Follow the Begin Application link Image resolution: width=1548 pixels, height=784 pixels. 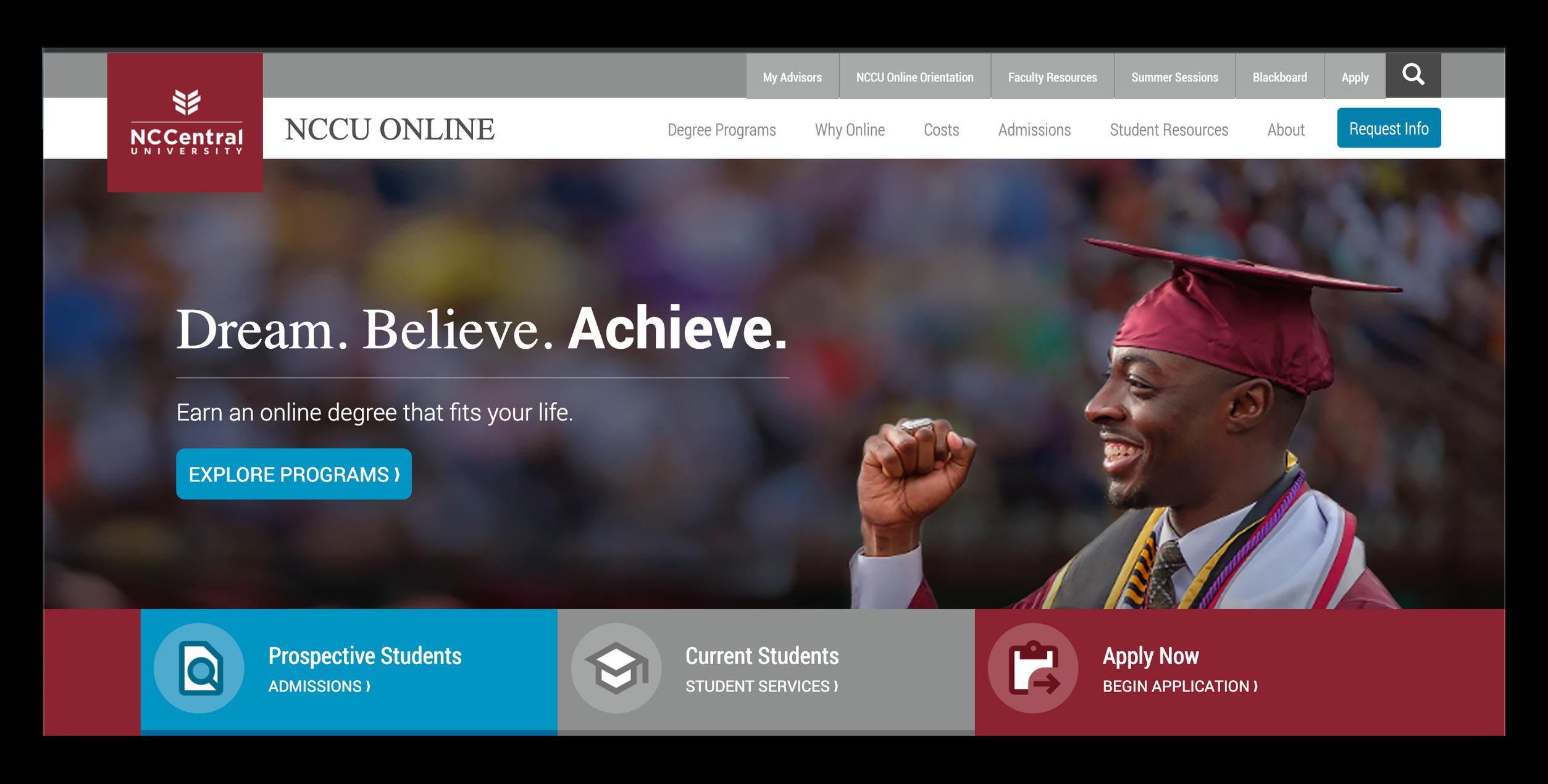tap(1180, 686)
